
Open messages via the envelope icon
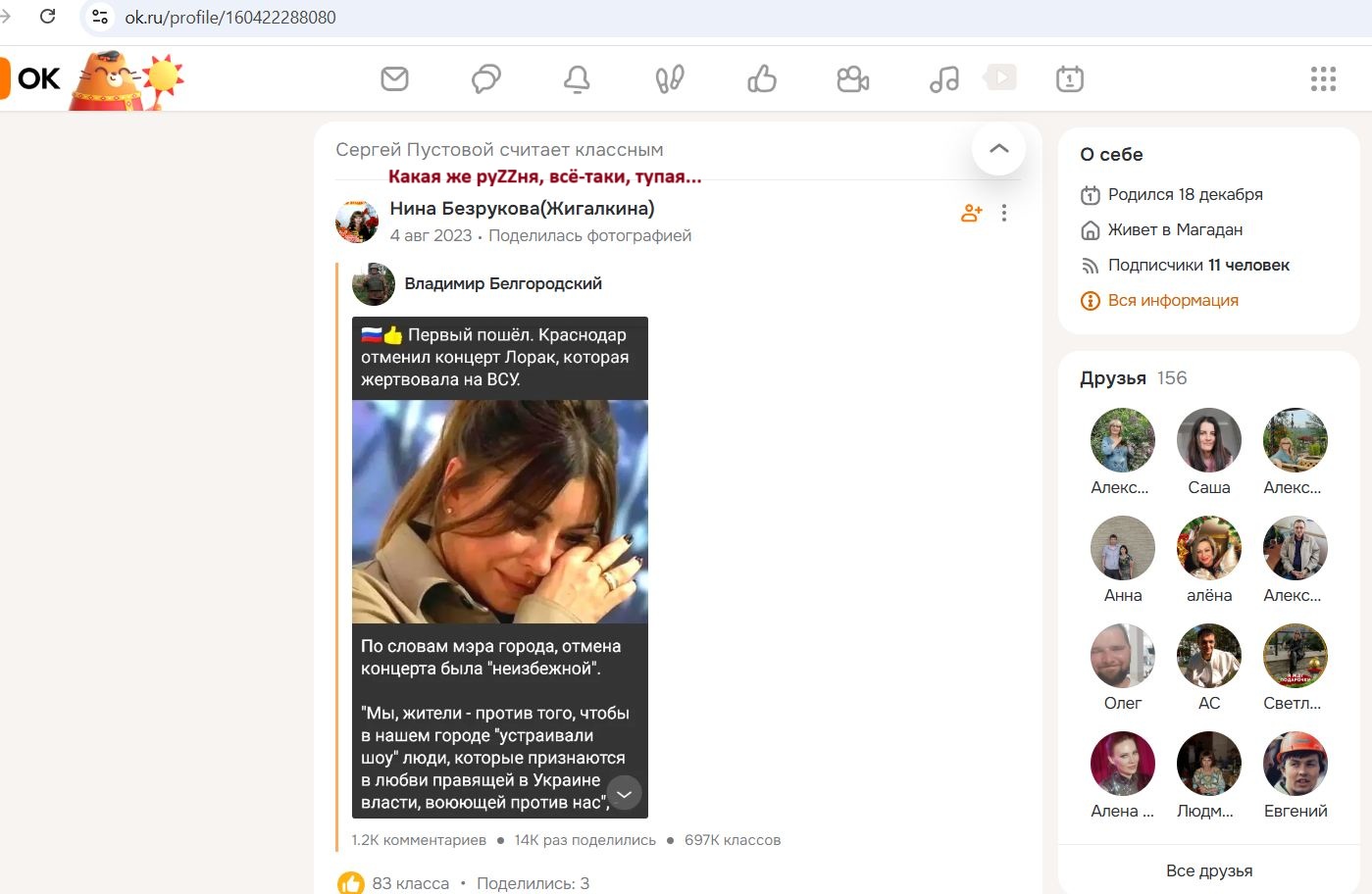coord(394,78)
